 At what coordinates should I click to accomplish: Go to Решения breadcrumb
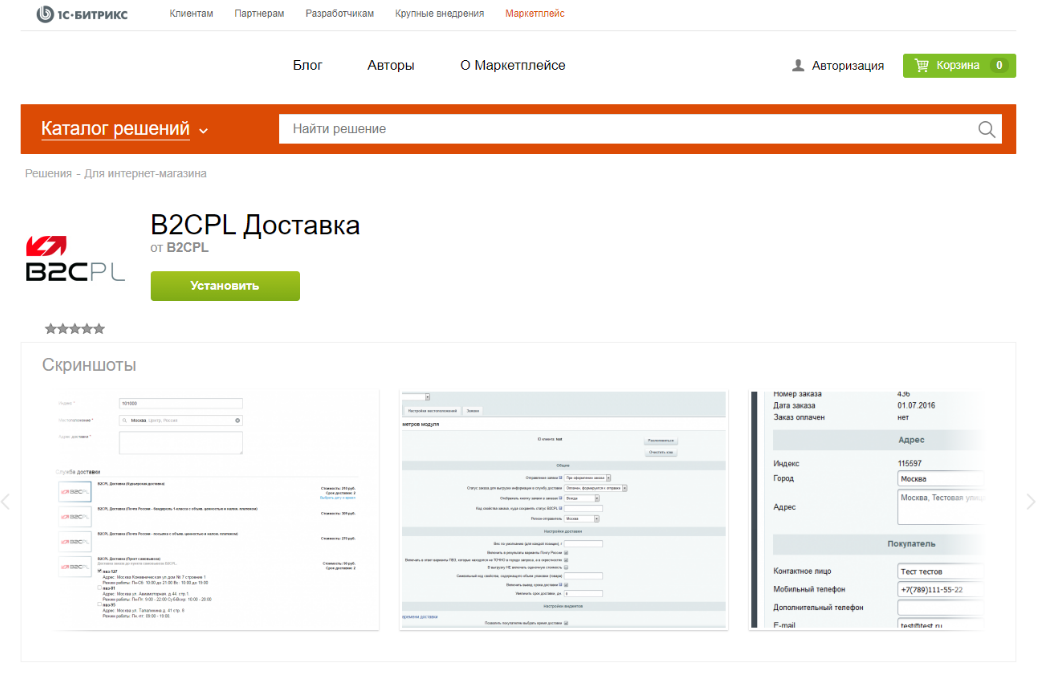(x=48, y=173)
